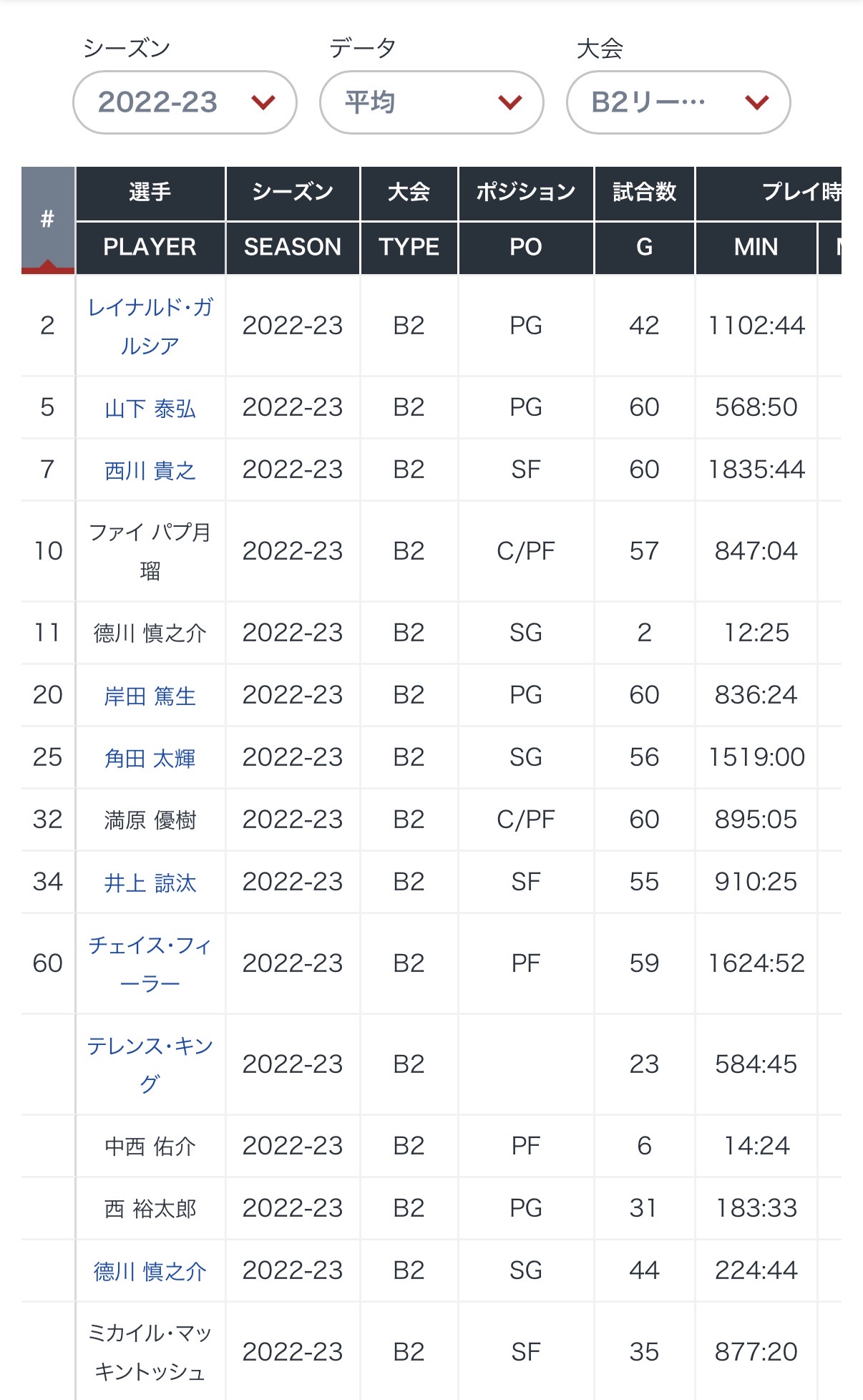Sort by the G games column
863x1400 pixels.
[x=644, y=248]
